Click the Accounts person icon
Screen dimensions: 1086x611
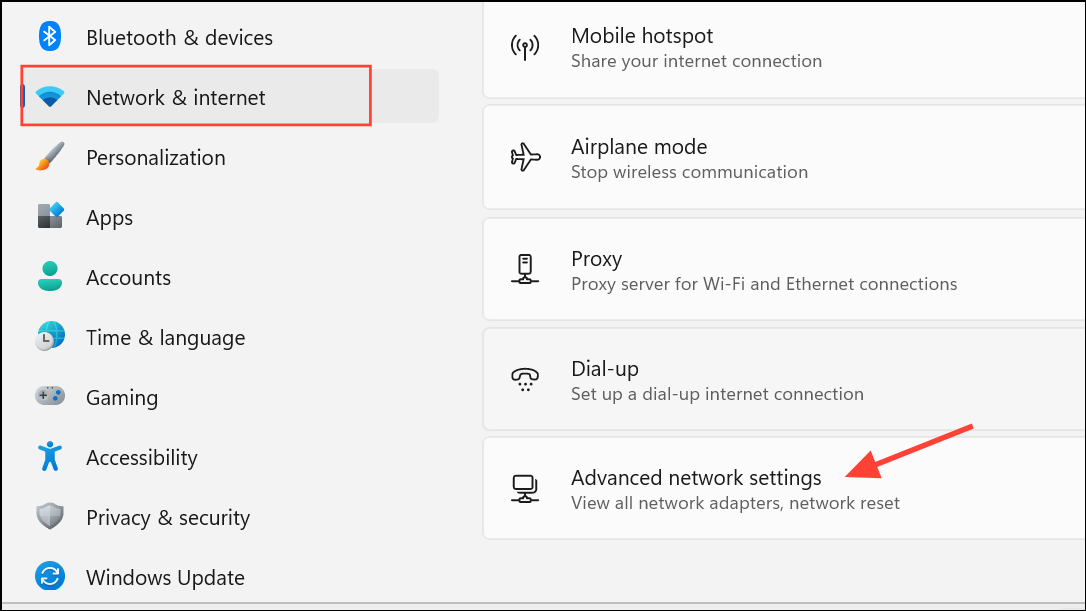point(50,276)
